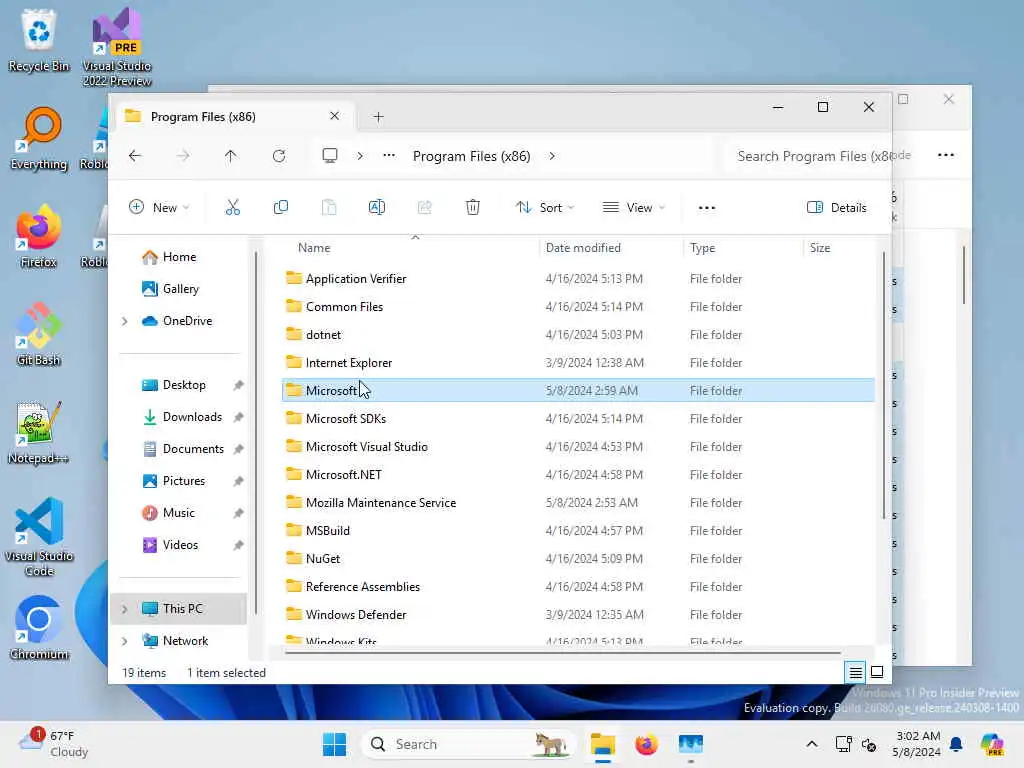
Task: Click the computer icon in address bar
Action: (x=330, y=156)
